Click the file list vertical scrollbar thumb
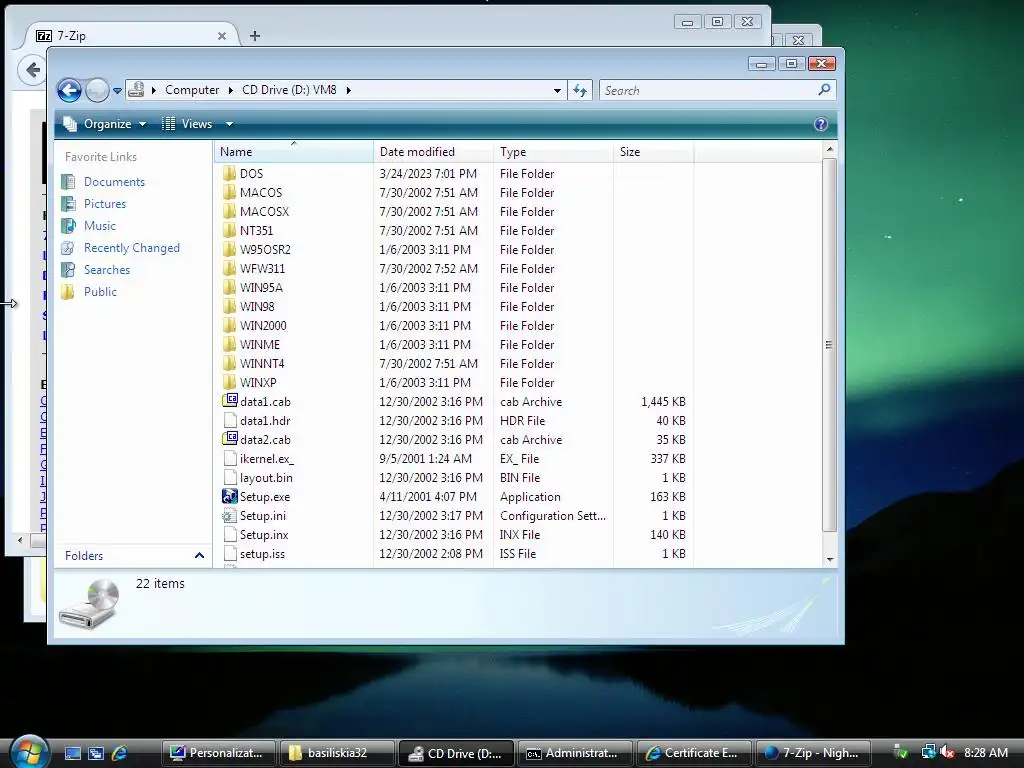The width and height of the screenshot is (1024, 768). tap(829, 345)
